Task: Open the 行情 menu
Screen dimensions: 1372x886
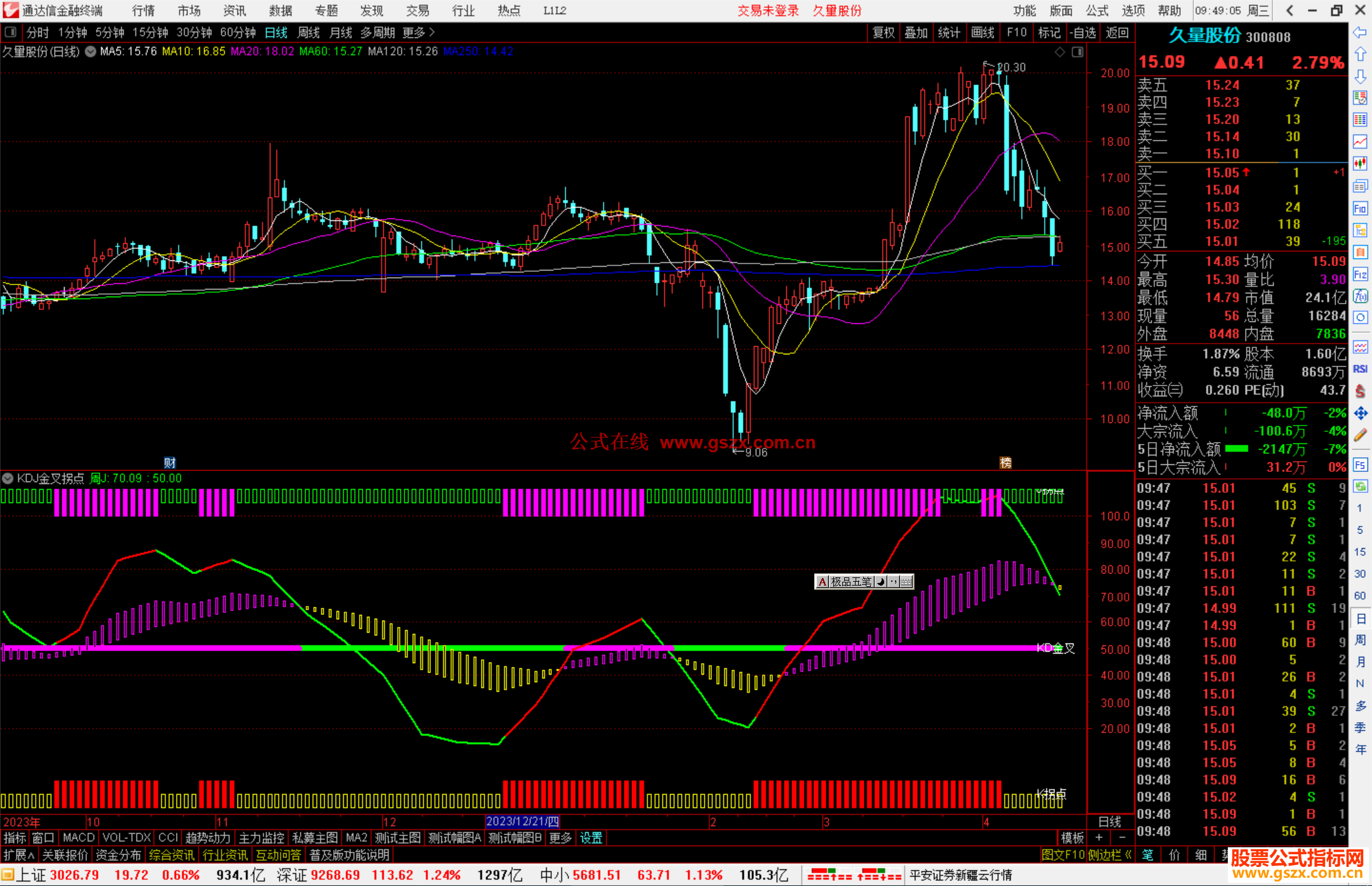Action: [x=144, y=10]
